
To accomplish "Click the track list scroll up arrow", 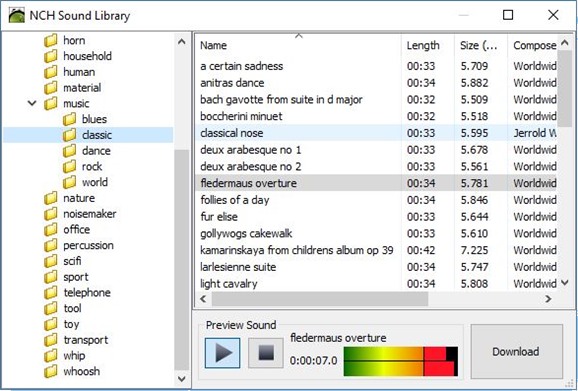I will click(565, 43).
